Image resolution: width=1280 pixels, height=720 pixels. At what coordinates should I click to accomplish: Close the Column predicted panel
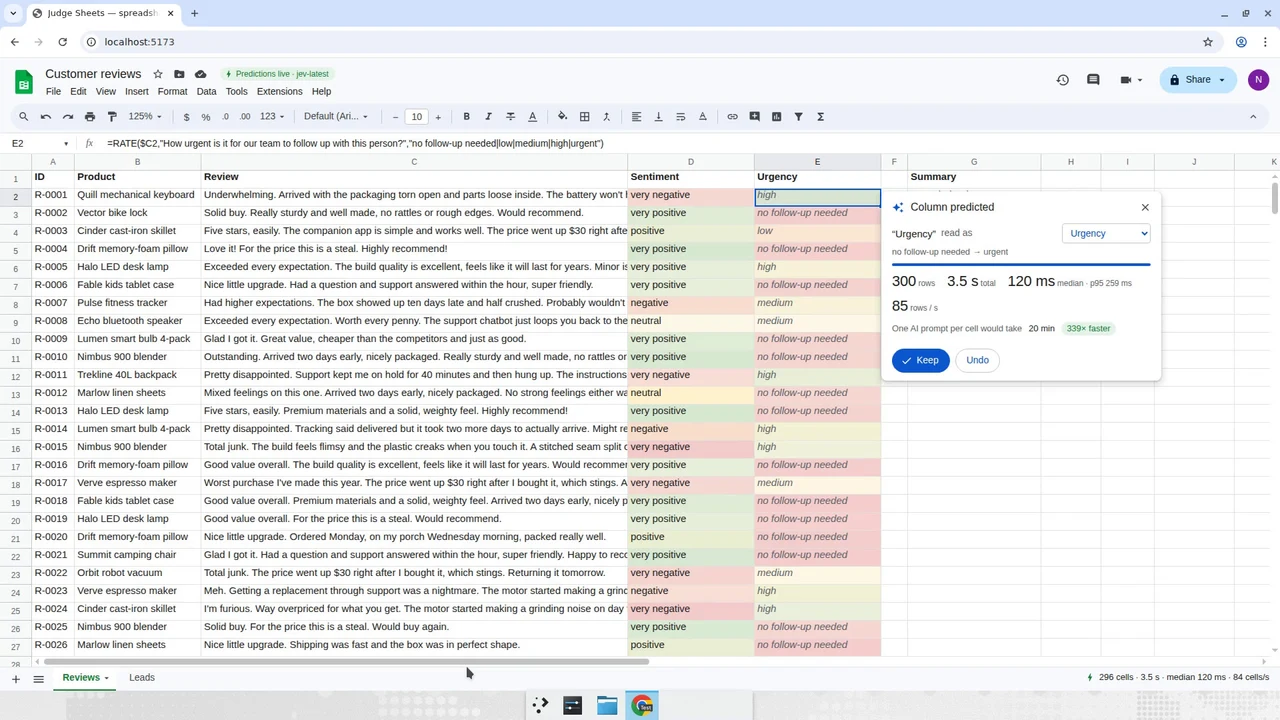(1145, 207)
